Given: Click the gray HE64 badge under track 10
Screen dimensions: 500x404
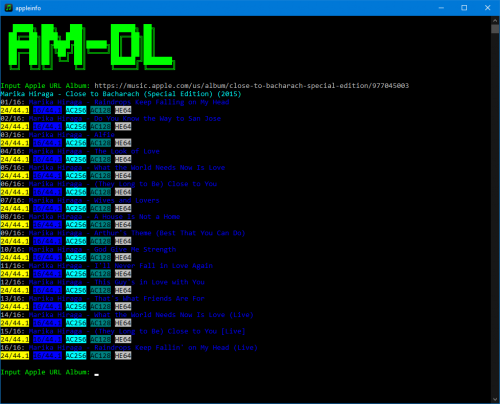Looking at the screenshot, I should click(x=123, y=257).
